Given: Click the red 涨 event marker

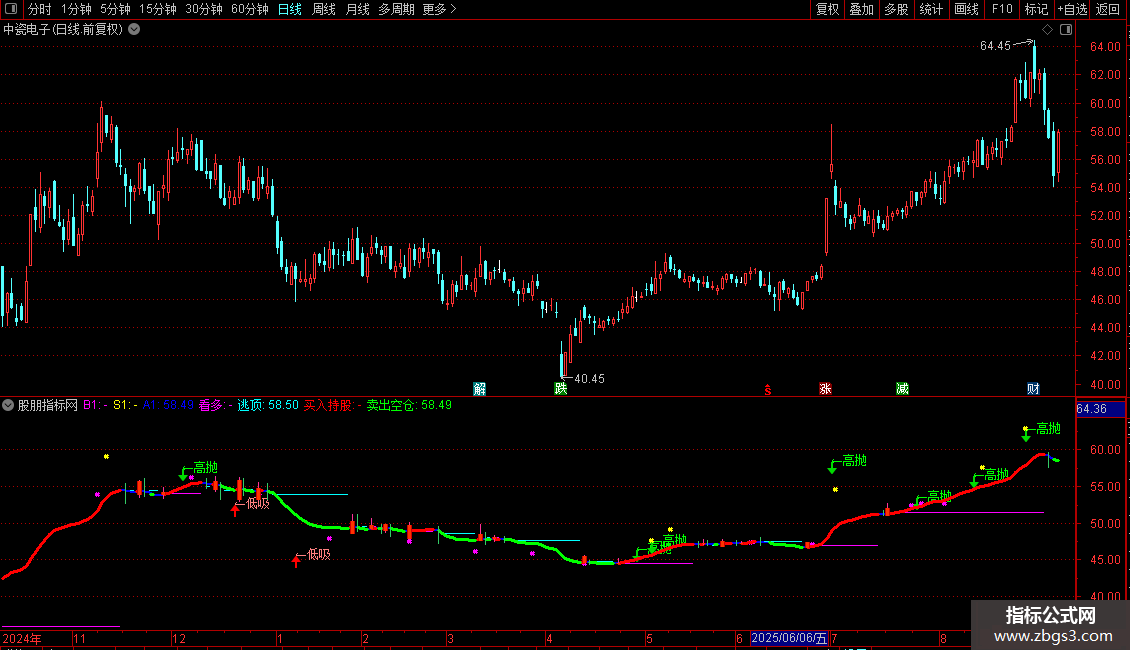Looking at the screenshot, I should pyautogui.click(x=825, y=389).
